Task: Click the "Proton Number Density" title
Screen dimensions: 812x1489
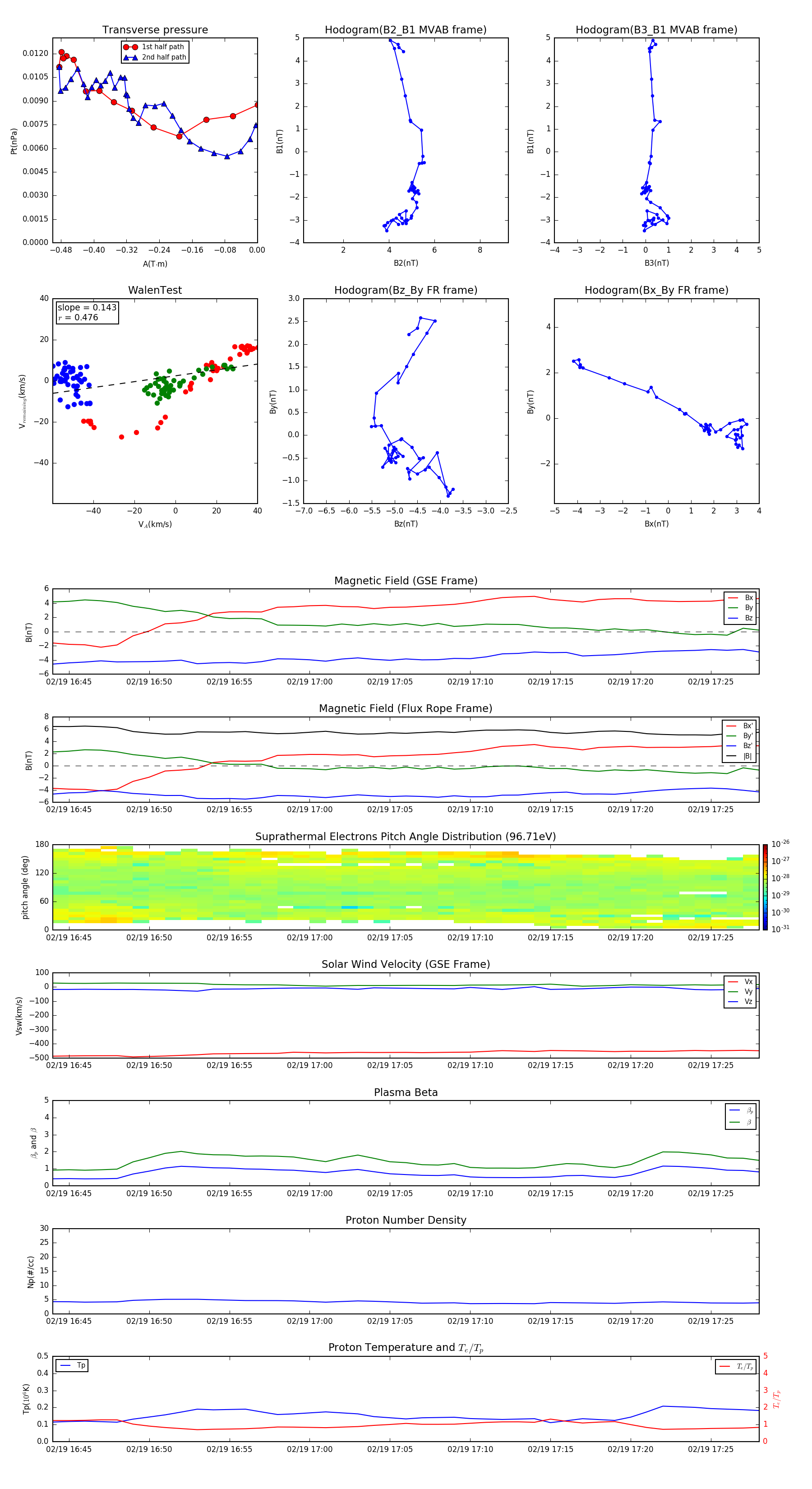Action: [406, 1220]
